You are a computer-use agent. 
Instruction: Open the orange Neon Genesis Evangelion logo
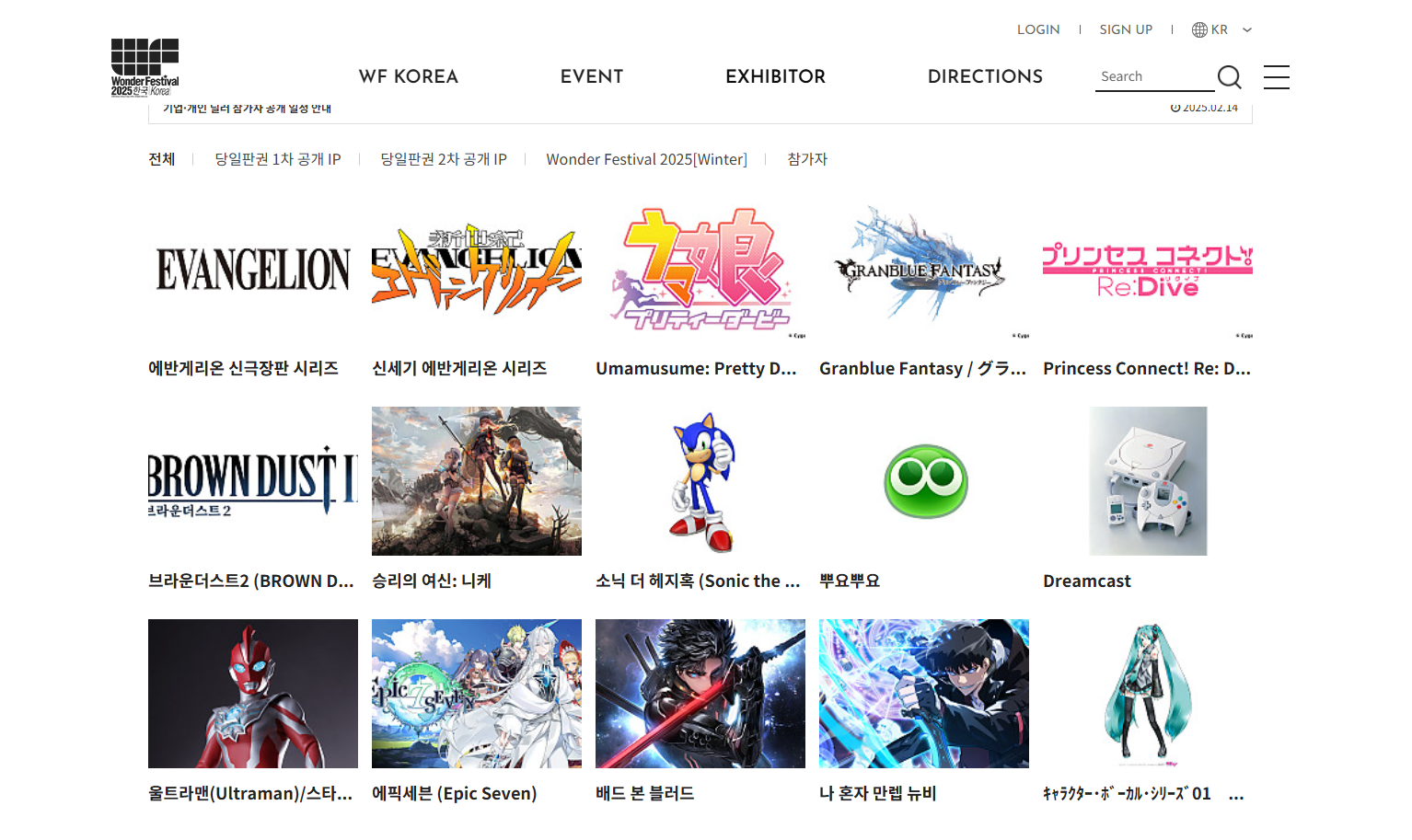[x=477, y=269]
